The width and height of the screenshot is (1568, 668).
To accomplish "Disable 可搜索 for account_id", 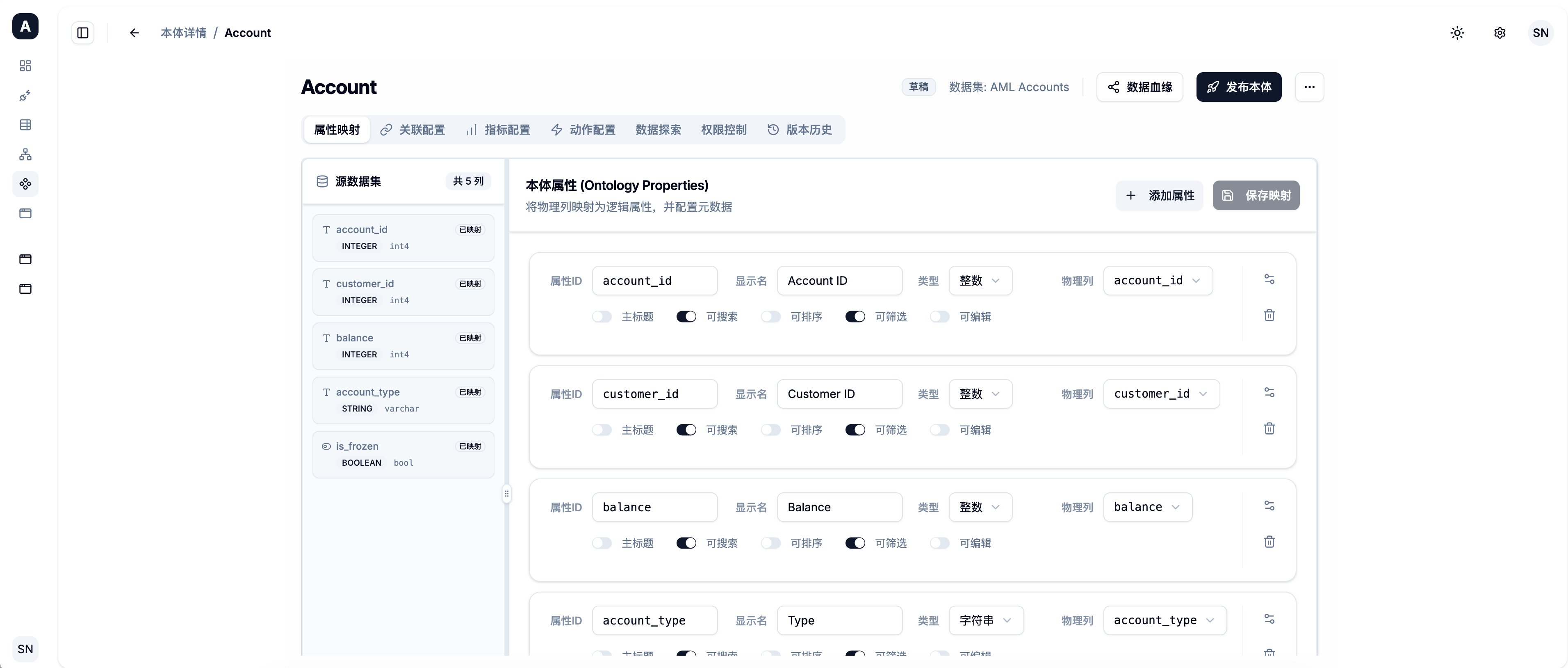I will tap(686, 317).
